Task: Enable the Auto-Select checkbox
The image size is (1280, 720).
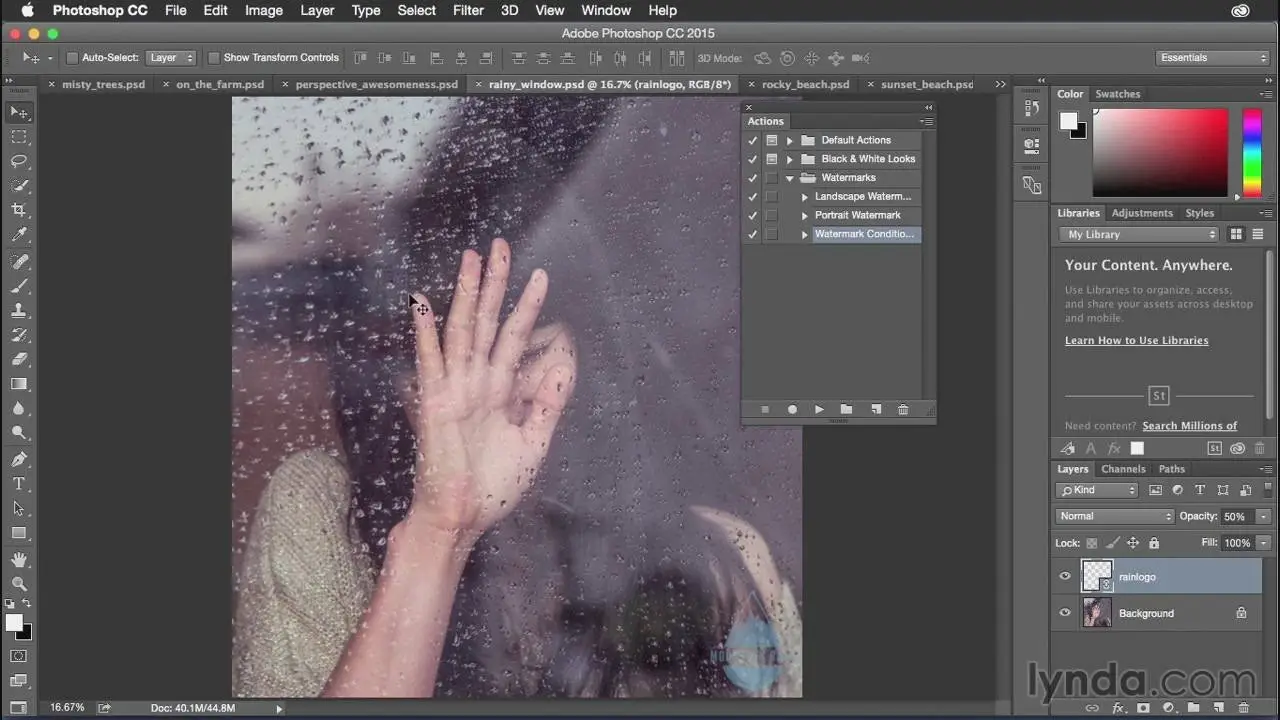Action: tap(72, 58)
